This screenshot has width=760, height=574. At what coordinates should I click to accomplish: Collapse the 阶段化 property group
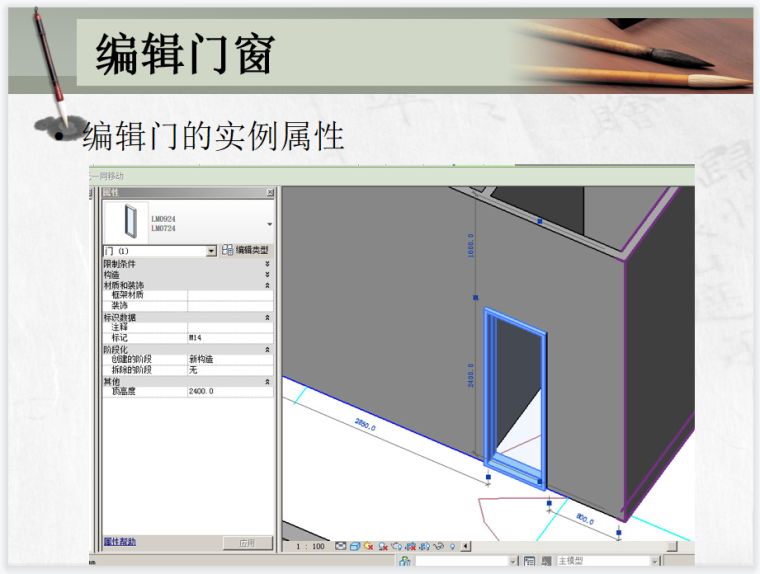point(267,349)
